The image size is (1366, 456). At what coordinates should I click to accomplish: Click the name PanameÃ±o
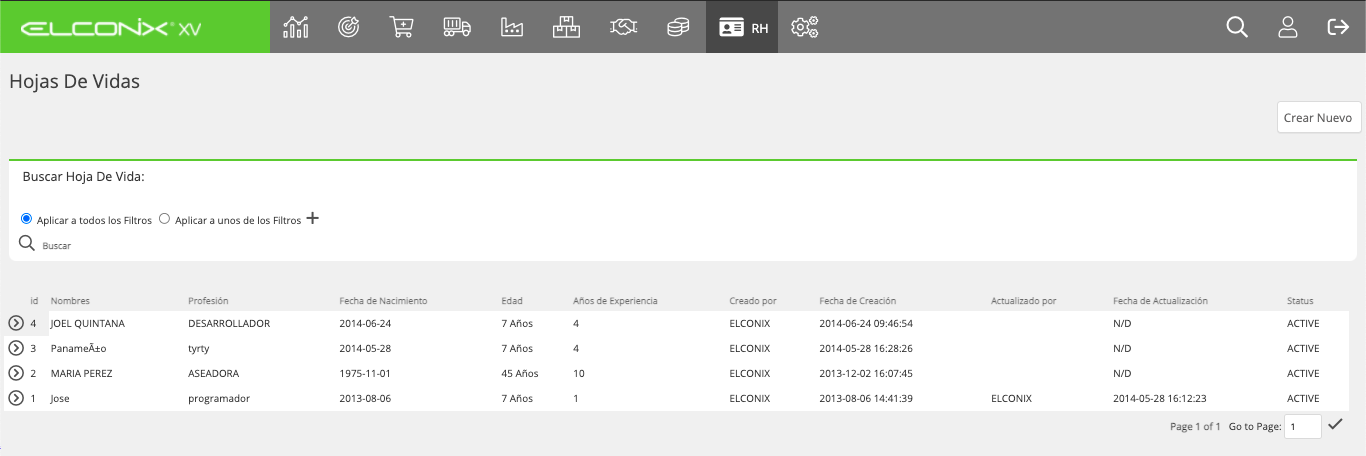tap(78, 348)
